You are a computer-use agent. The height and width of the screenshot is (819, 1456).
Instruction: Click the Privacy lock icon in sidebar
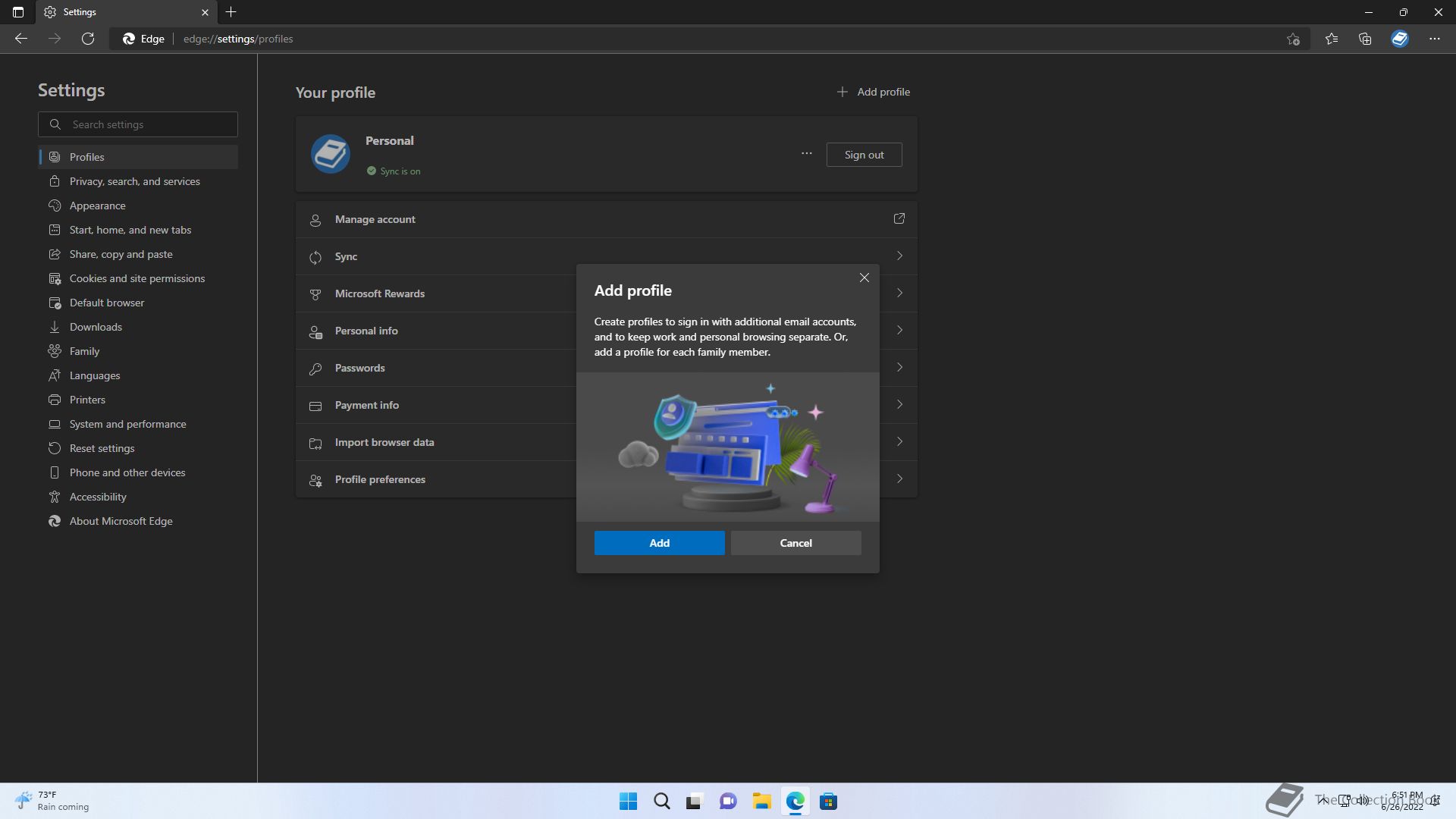click(55, 181)
